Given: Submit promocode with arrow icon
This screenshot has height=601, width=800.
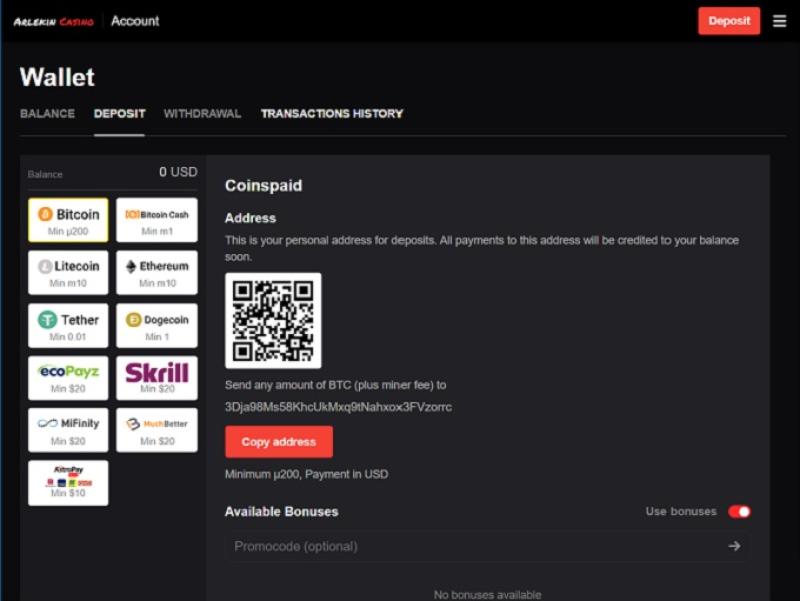Looking at the screenshot, I should click(x=734, y=546).
